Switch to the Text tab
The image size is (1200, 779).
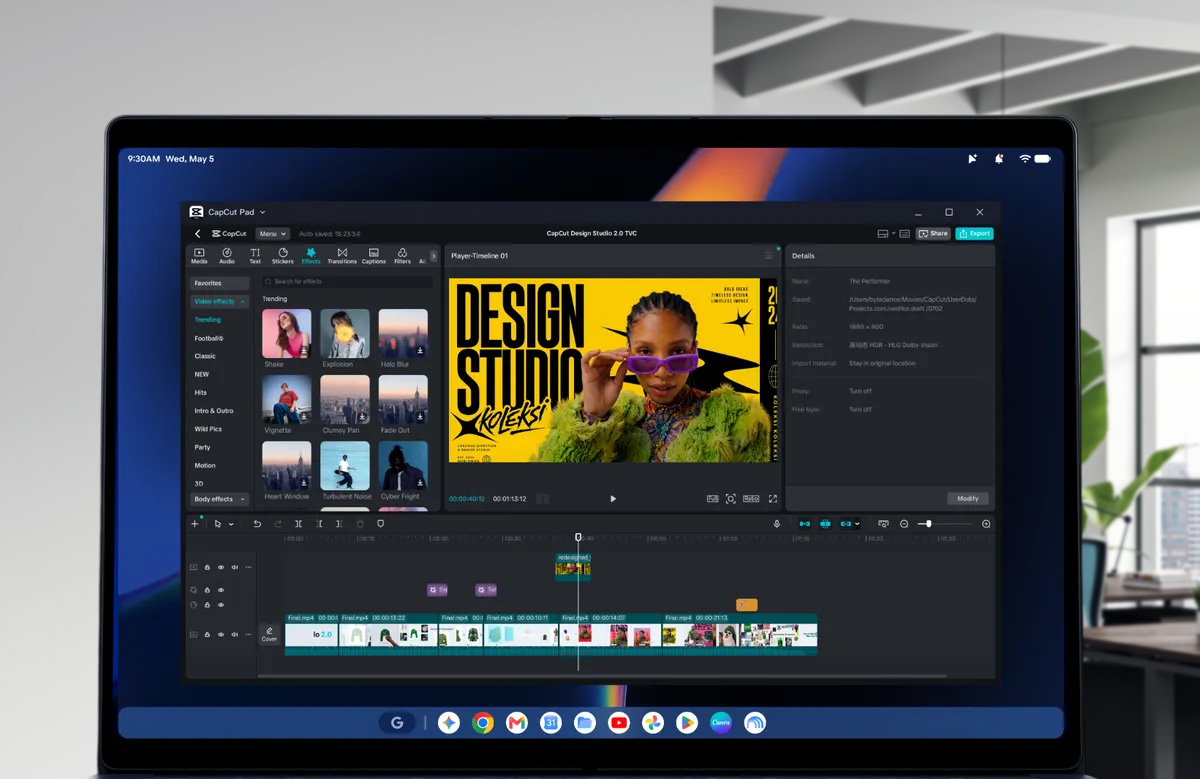(x=255, y=256)
